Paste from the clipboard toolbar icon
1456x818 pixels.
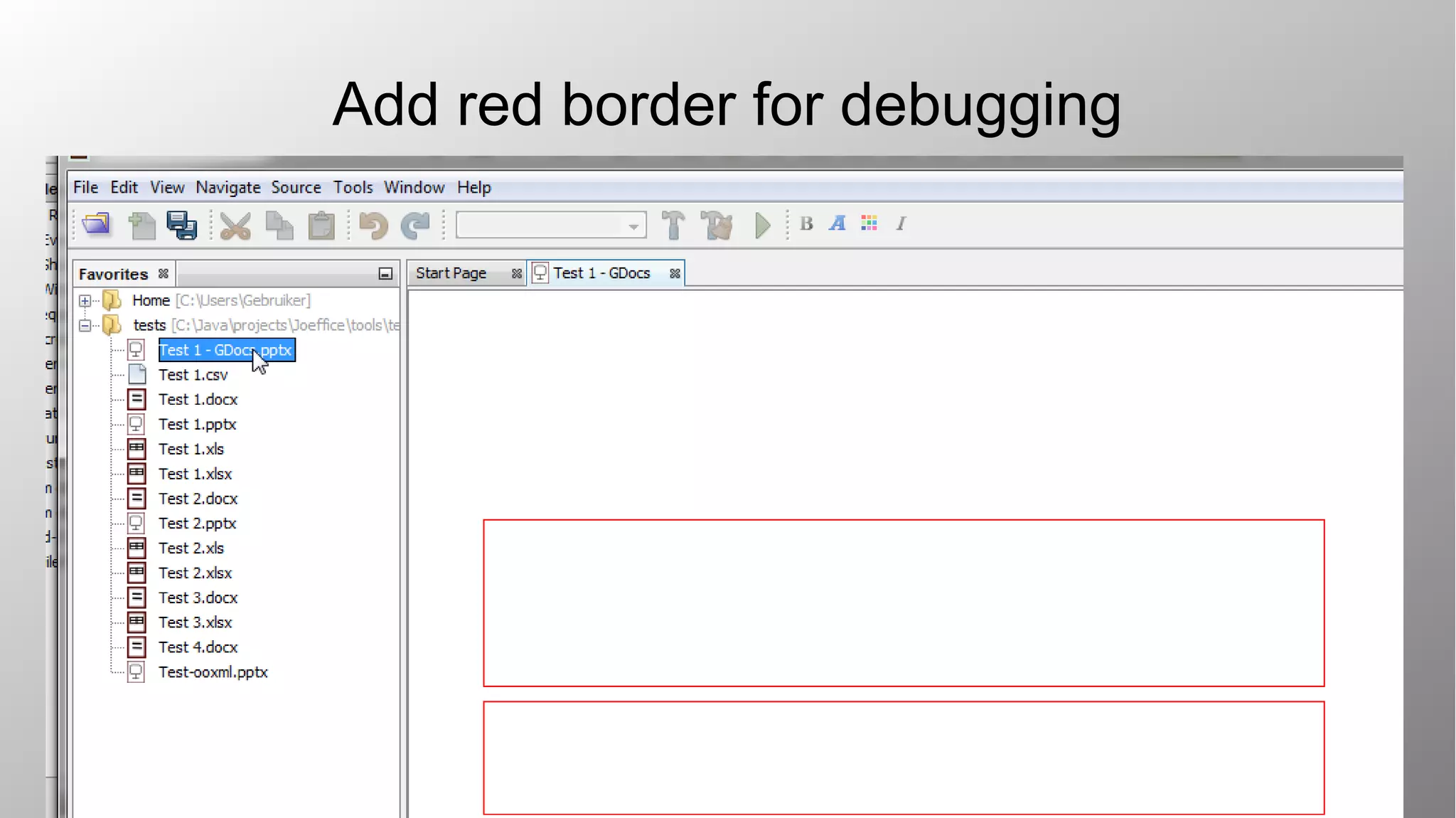click(321, 225)
